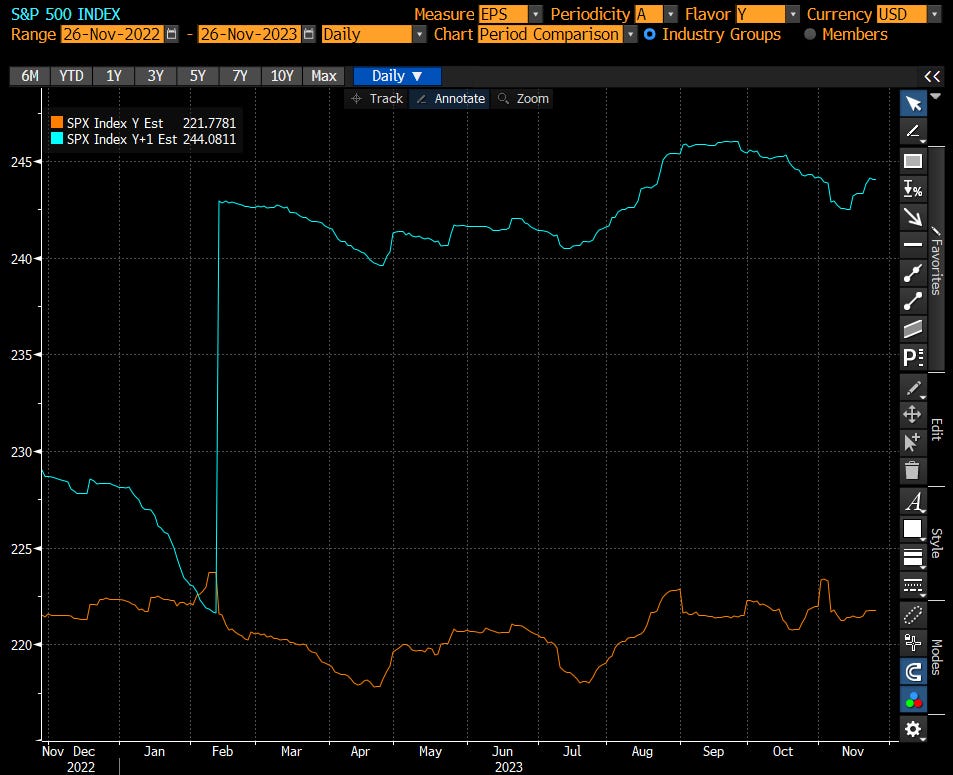Click the Sep x-axis month label
The width and height of the screenshot is (953, 775).
[x=713, y=751]
